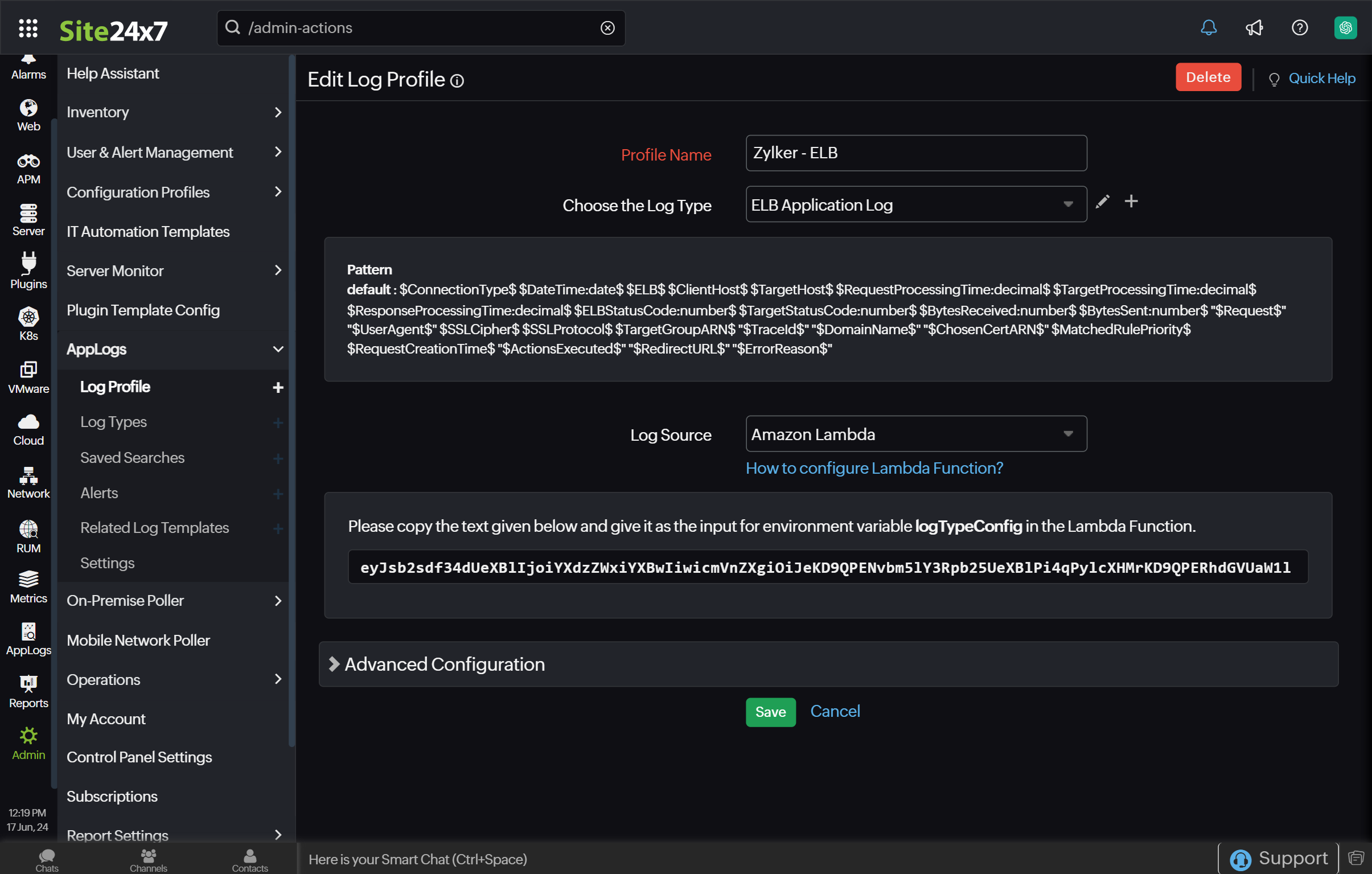The height and width of the screenshot is (874, 1372).
Task: Click the Metrics icon in sidebar
Action: [27, 579]
